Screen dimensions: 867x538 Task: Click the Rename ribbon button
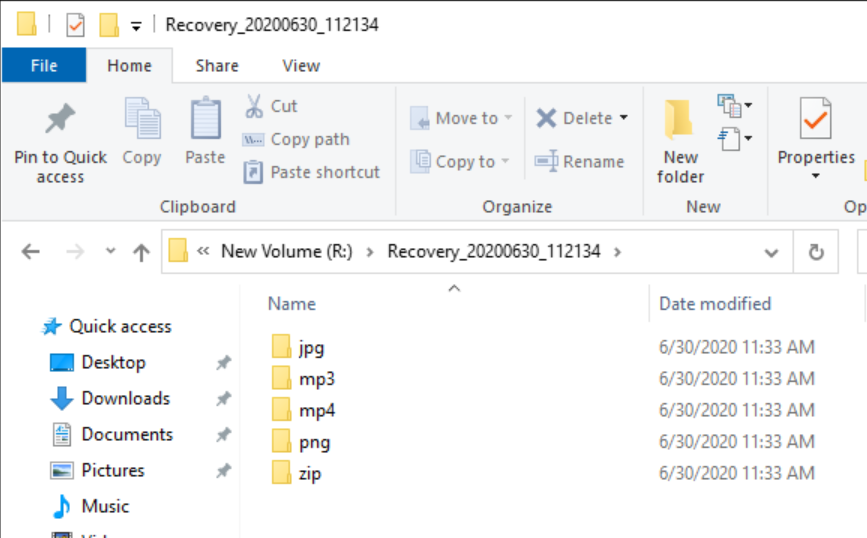pyautogui.click(x=580, y=161)
